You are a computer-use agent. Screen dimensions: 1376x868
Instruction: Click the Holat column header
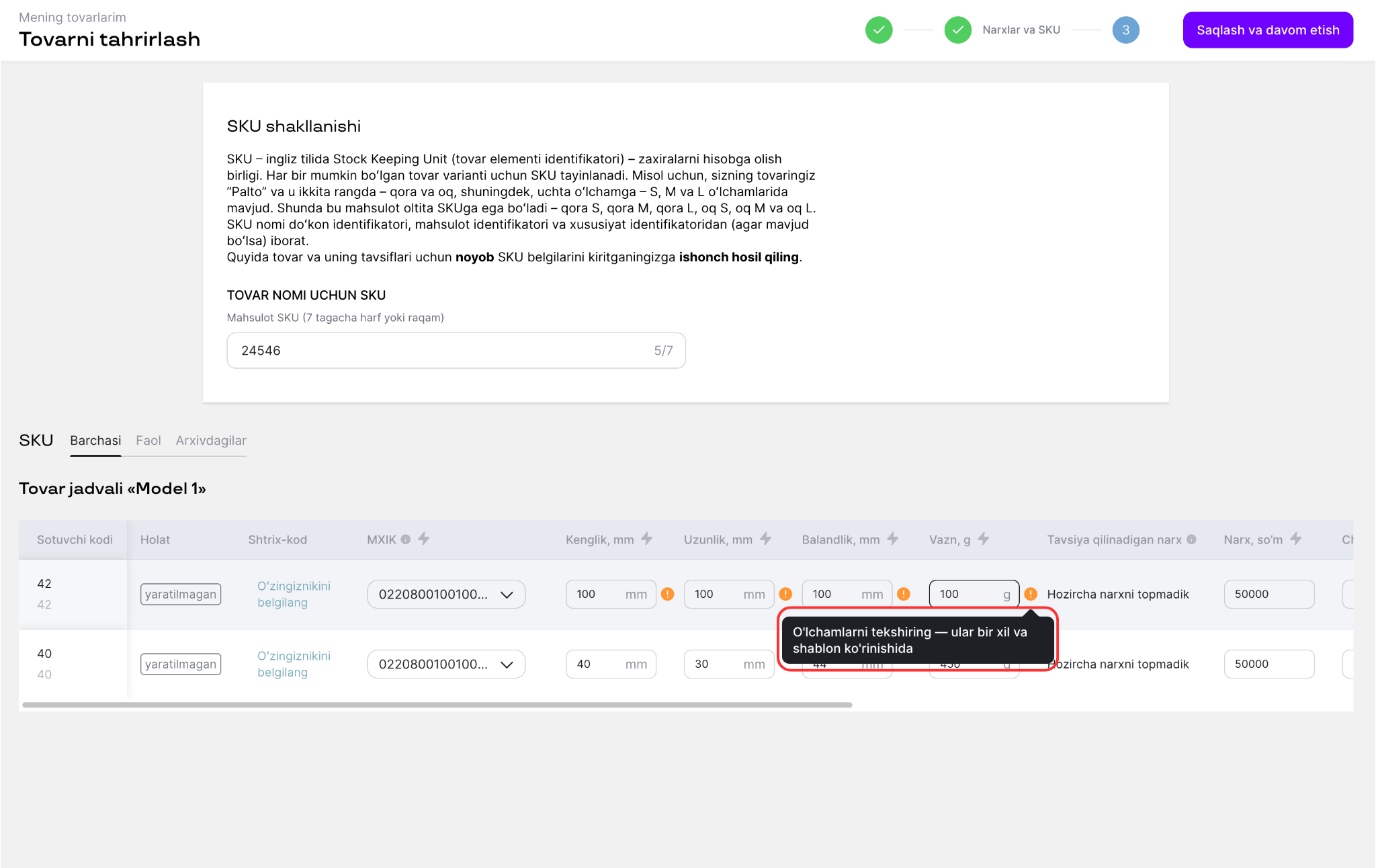tap(155, 539)
